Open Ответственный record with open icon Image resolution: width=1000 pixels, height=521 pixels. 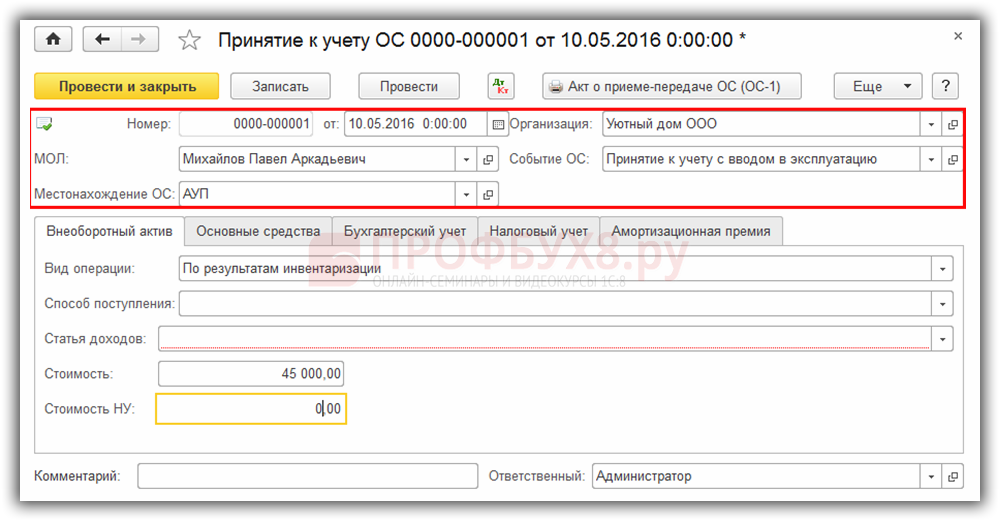(952, 477)
